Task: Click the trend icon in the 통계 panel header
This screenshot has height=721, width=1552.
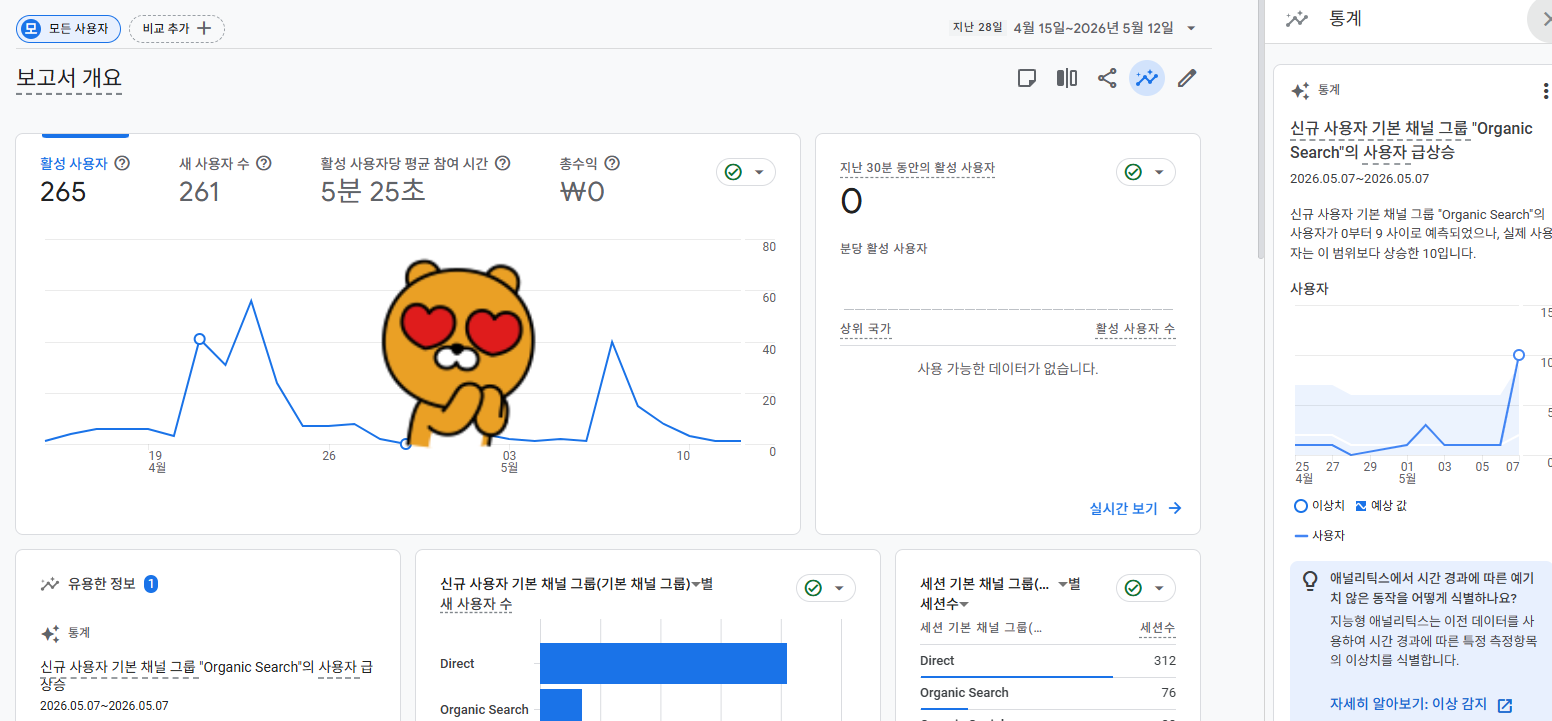Action: coord(1298,19)
